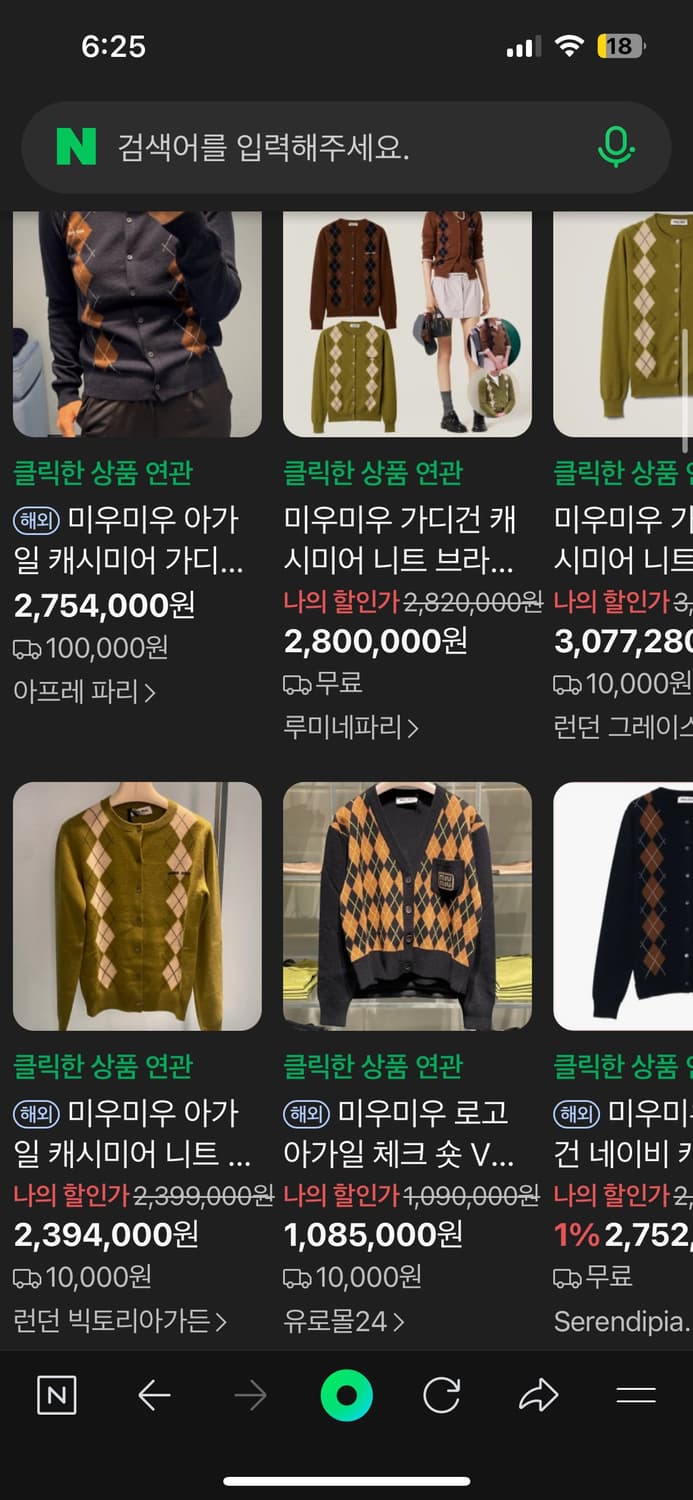View the orange argyle V-neck cardigan photo
This screenshot has height=1500, width=693.
coord(408,906)
